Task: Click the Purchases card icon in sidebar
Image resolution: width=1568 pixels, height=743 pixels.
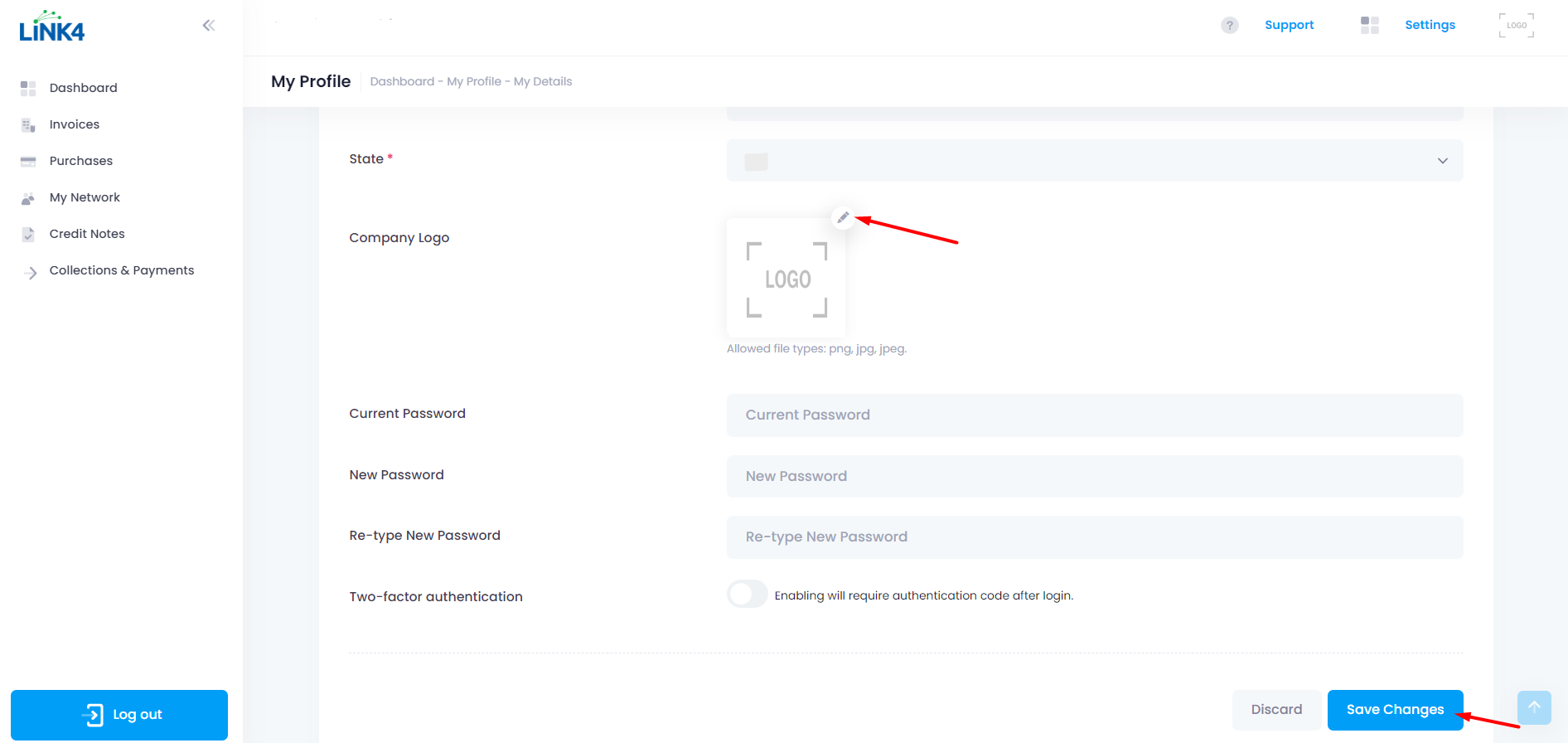Action: 28,162
